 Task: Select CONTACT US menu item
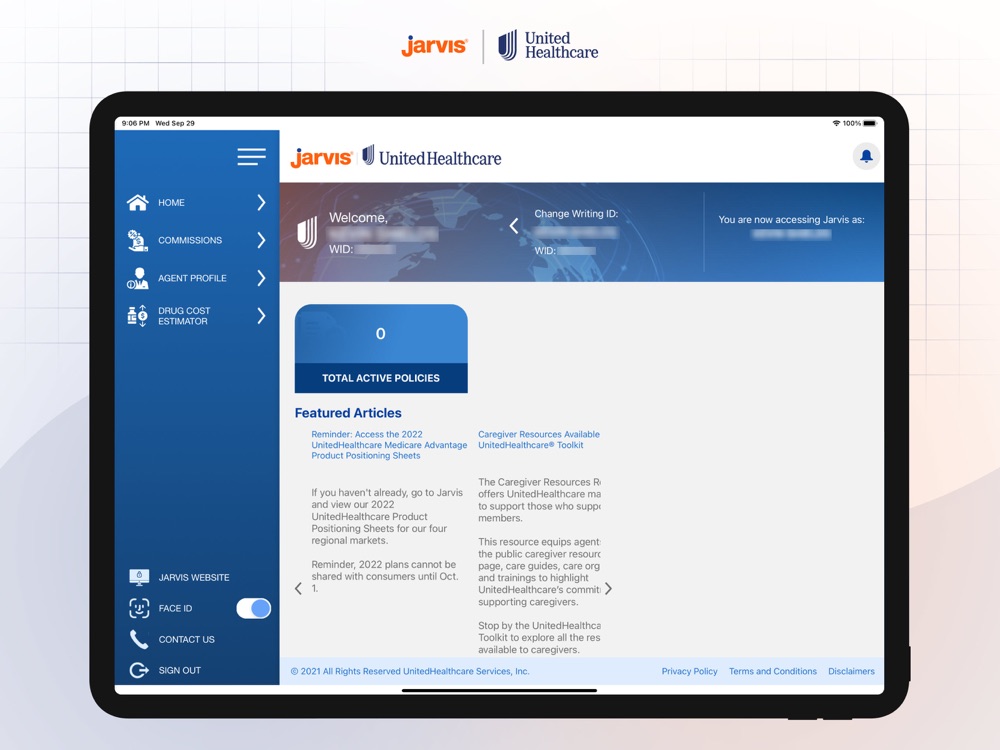click(187, 639)
